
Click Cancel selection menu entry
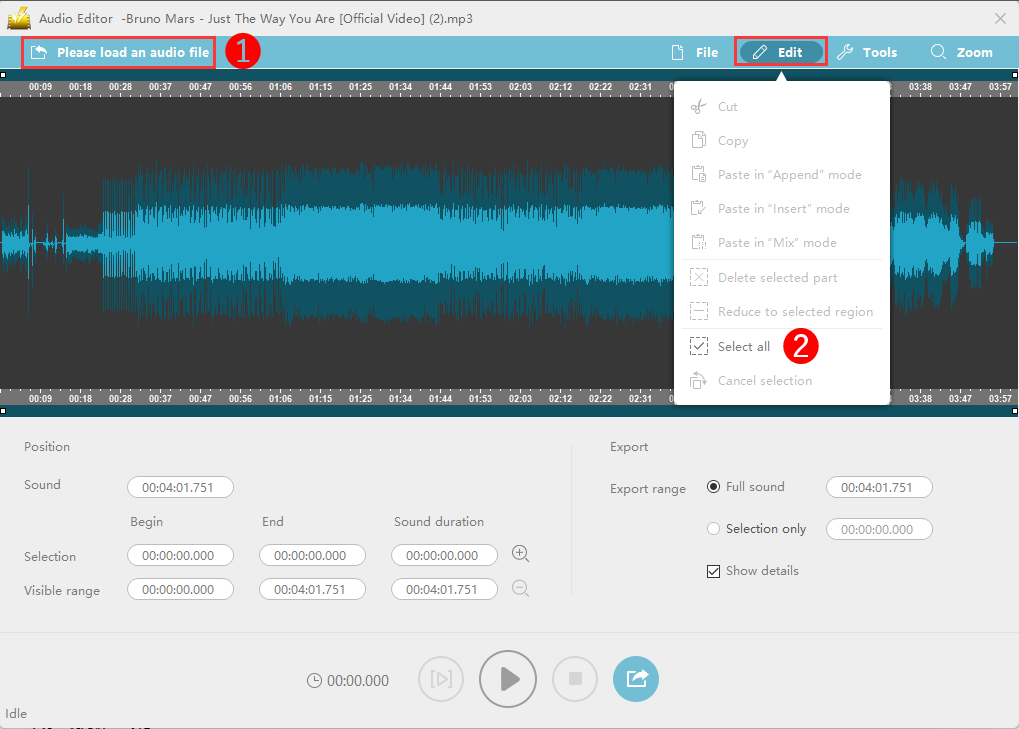(764, 381)
